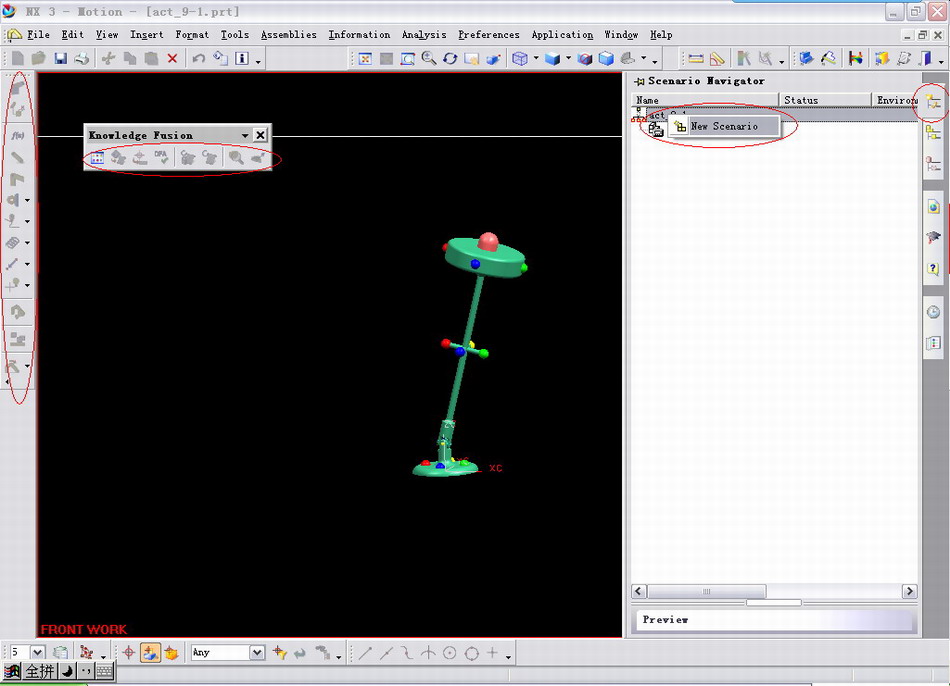Click the clock History icon on resource bar
This screenshot has width=950, height=686.
[x=933, y=312]
